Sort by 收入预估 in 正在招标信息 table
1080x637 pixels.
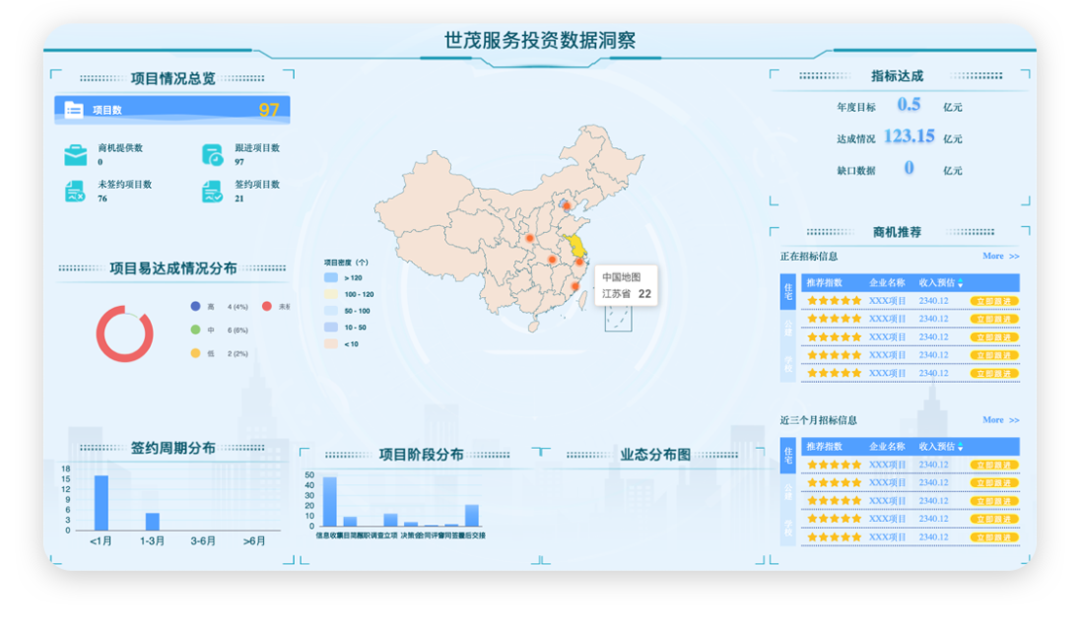tap(961, 283)
